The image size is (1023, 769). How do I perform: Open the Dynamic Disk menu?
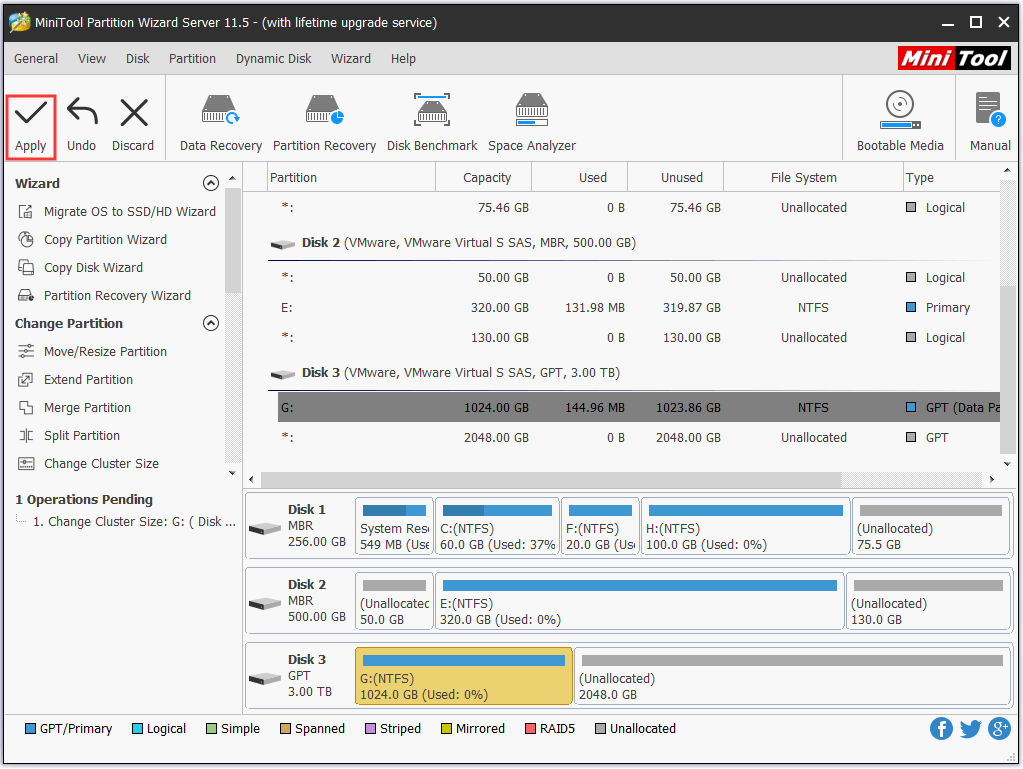273,59
